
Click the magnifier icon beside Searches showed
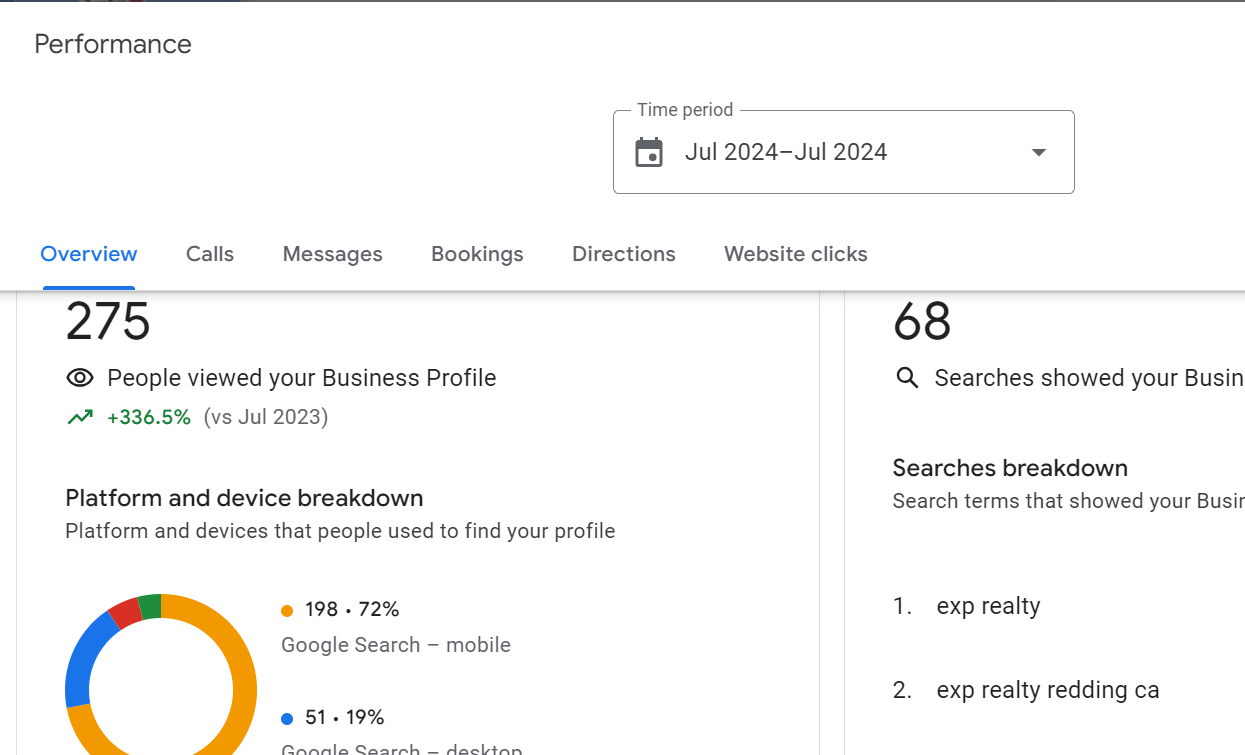(907, 378)
